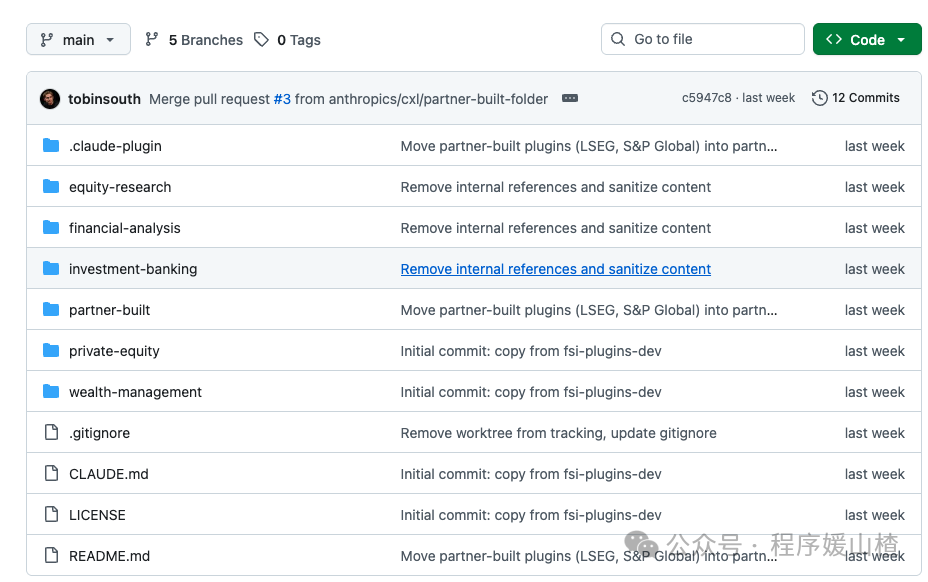928x582 pixels.
Task: Click the Go to file search field
Action: pyautogui.click(x=703, y=39)
